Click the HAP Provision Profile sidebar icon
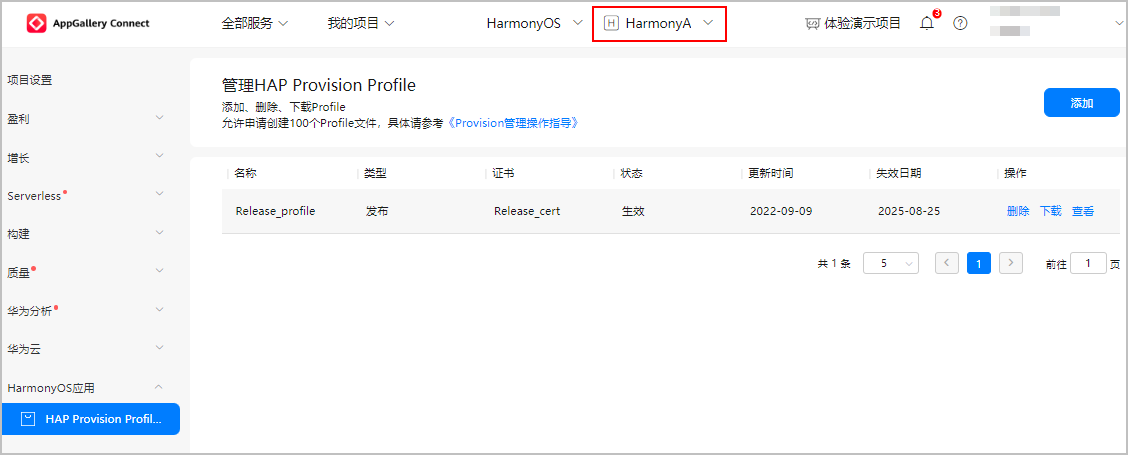Screen dimensions: 1128x455 [28, 419]
